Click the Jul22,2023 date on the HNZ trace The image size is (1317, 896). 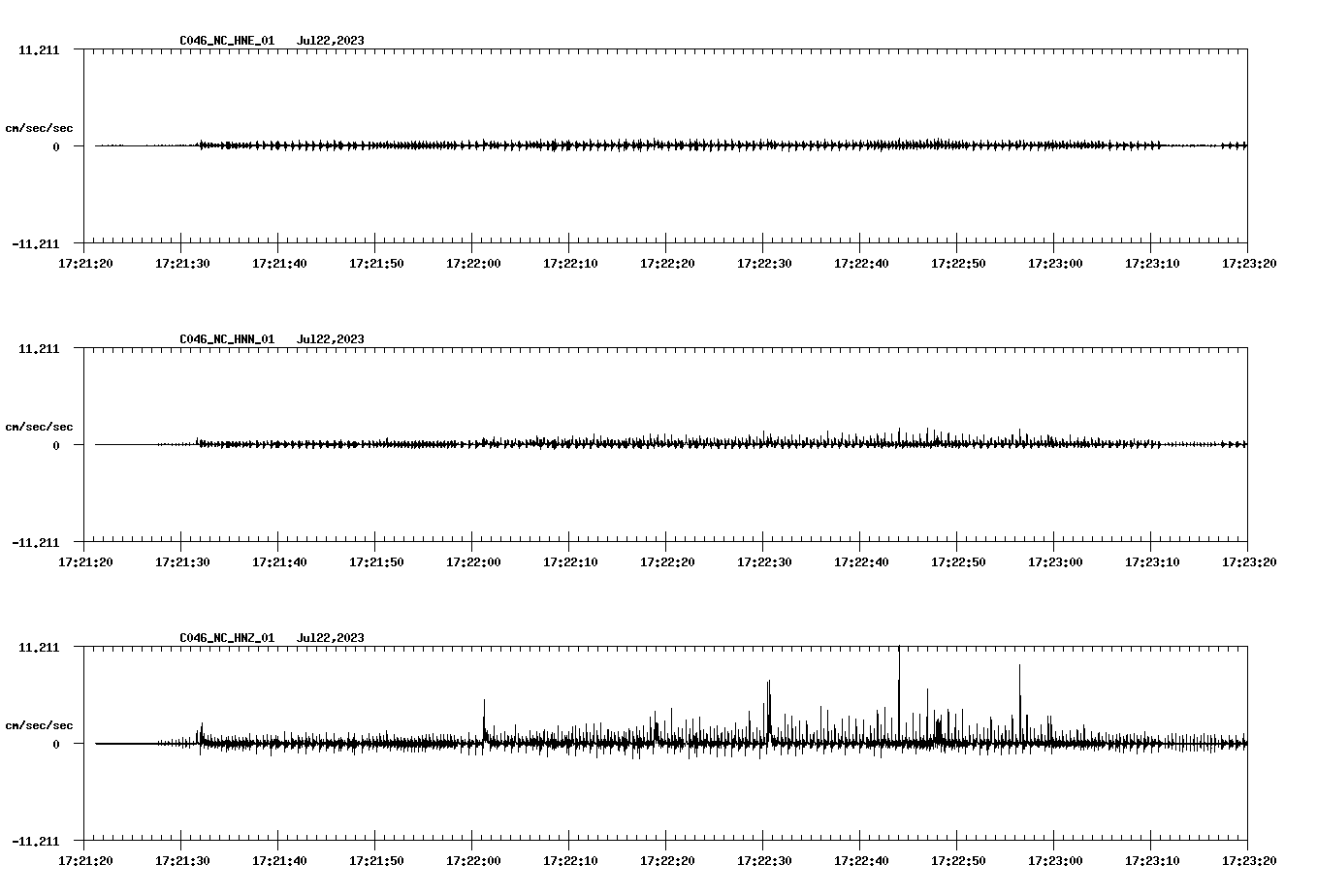[331, 638]
